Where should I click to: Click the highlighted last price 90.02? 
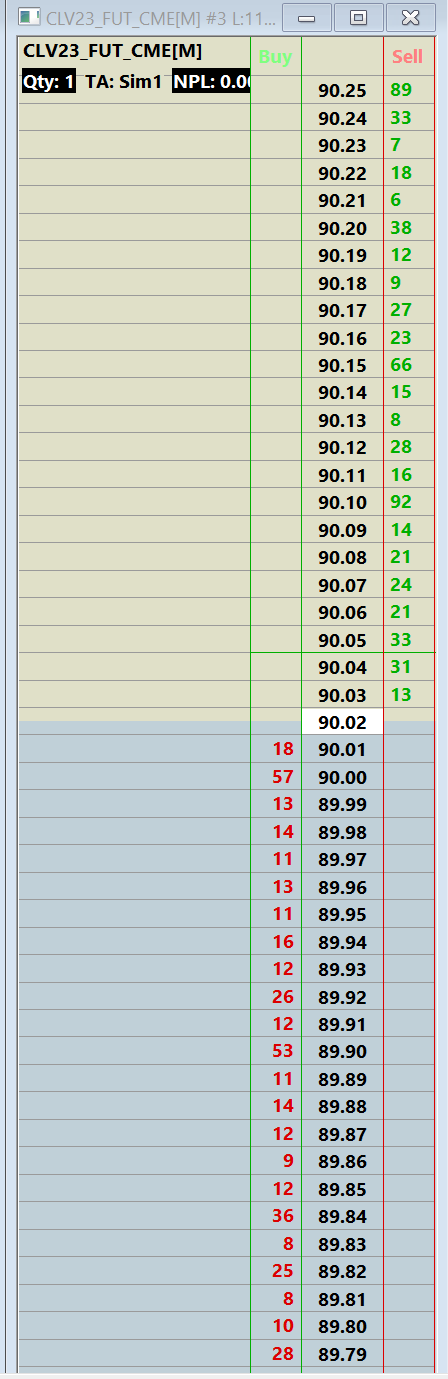click(x=342, y=722)
